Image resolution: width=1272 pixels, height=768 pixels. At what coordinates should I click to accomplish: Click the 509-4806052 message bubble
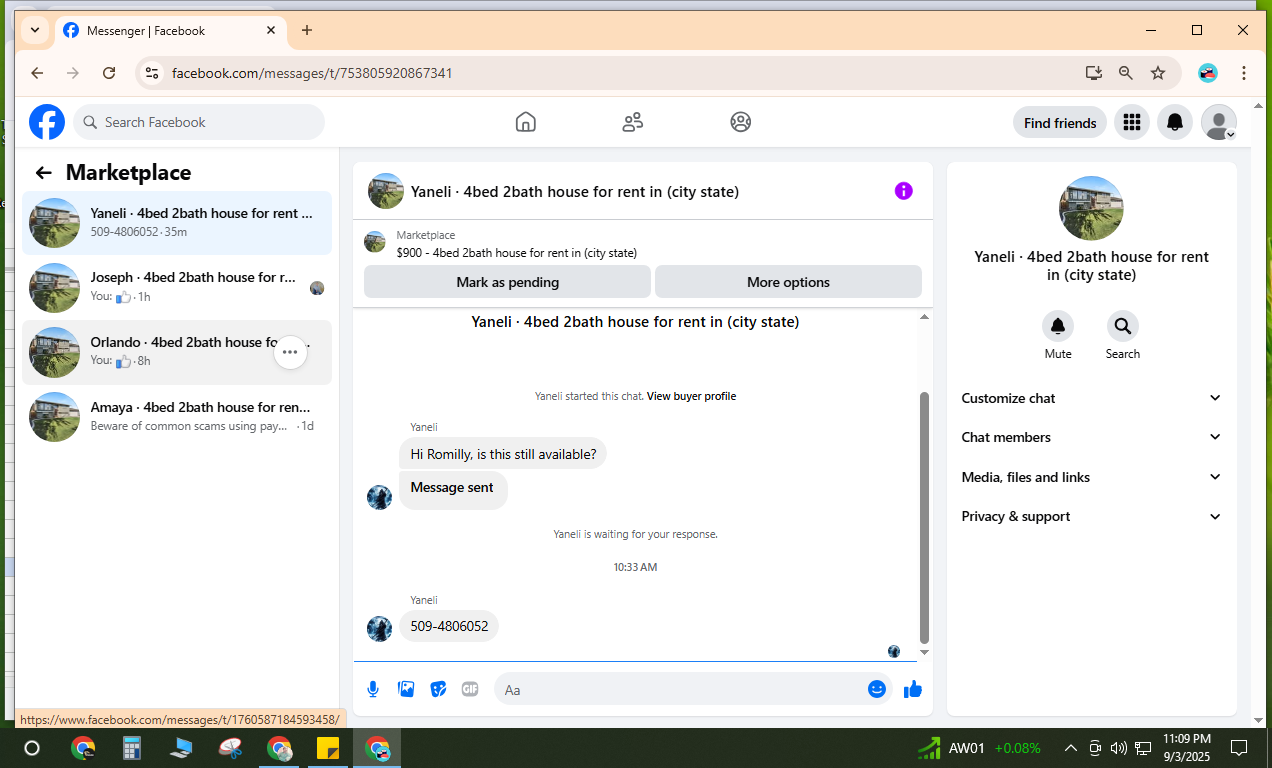coord(449,626)
